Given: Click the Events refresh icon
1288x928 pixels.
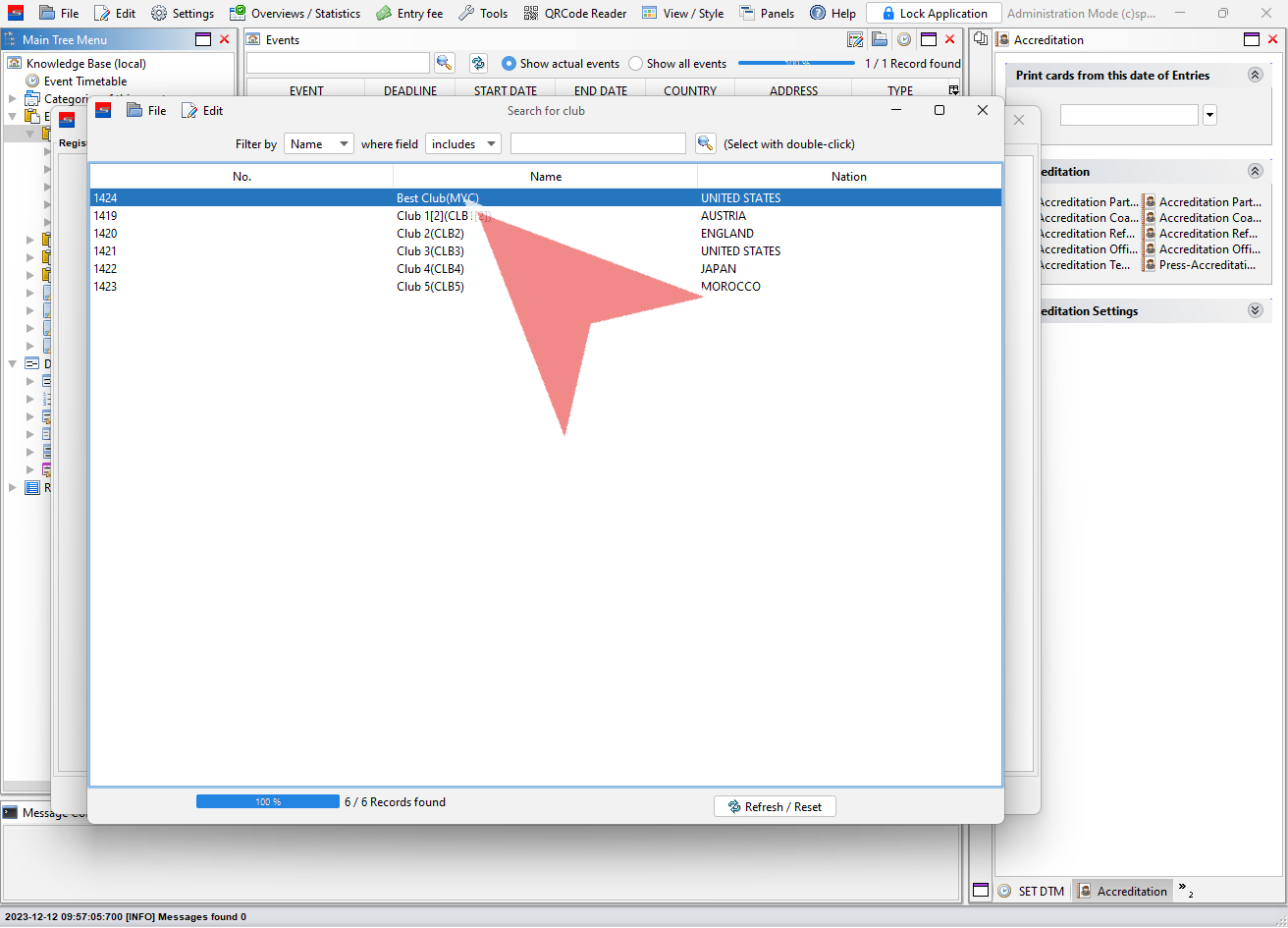Looking at the screenshot, I should 478,63.
